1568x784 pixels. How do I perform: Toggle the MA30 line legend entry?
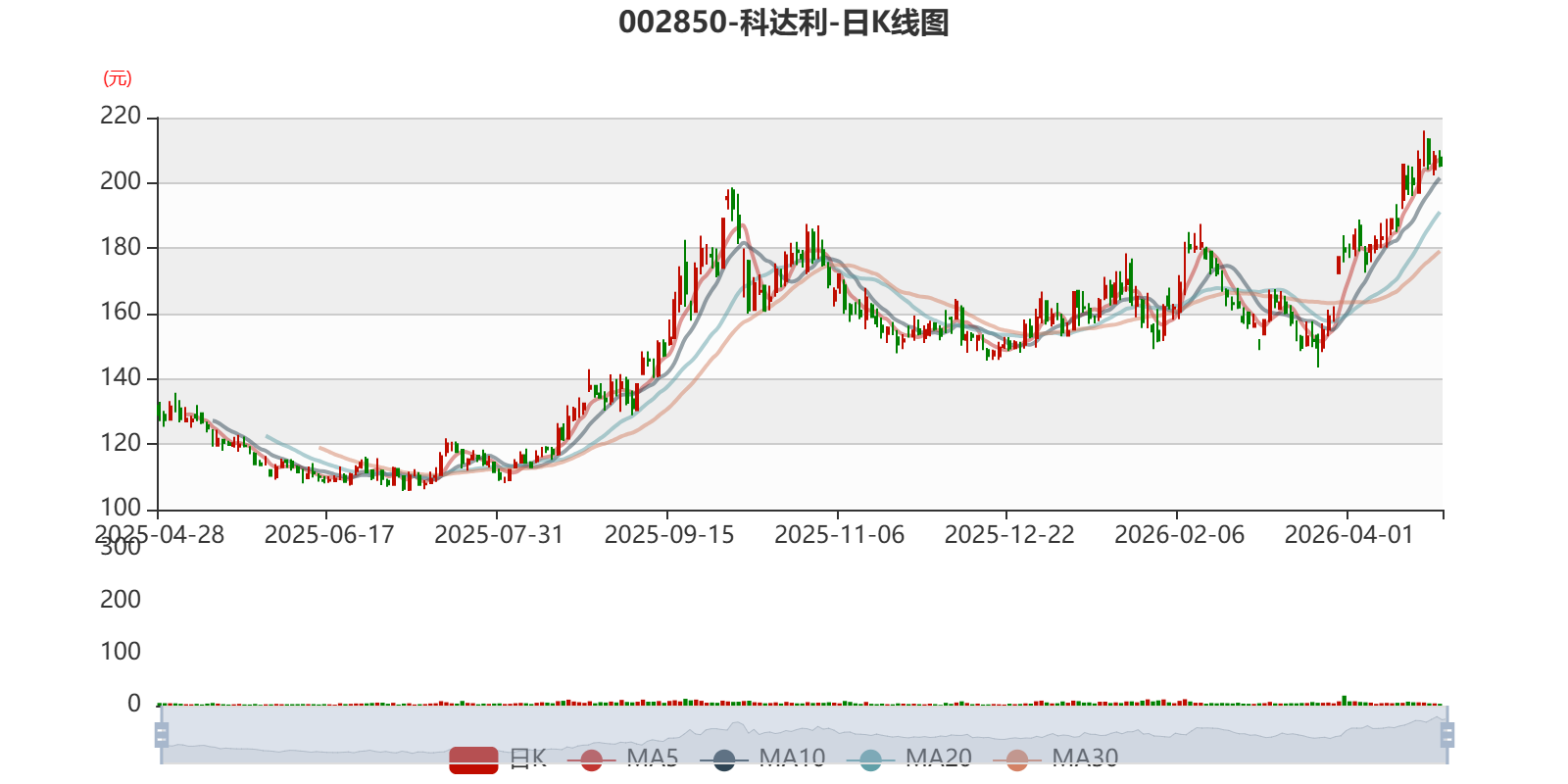(1055, 759)
